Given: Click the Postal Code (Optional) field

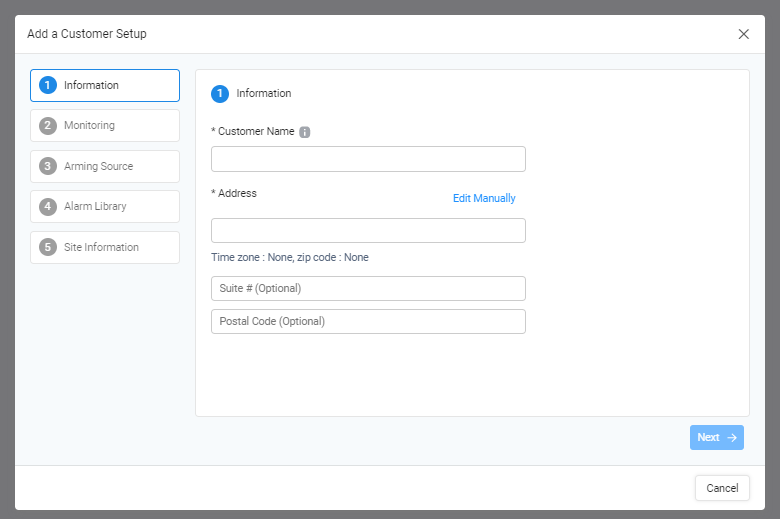Looking at the screenshot, I should 368,321.
